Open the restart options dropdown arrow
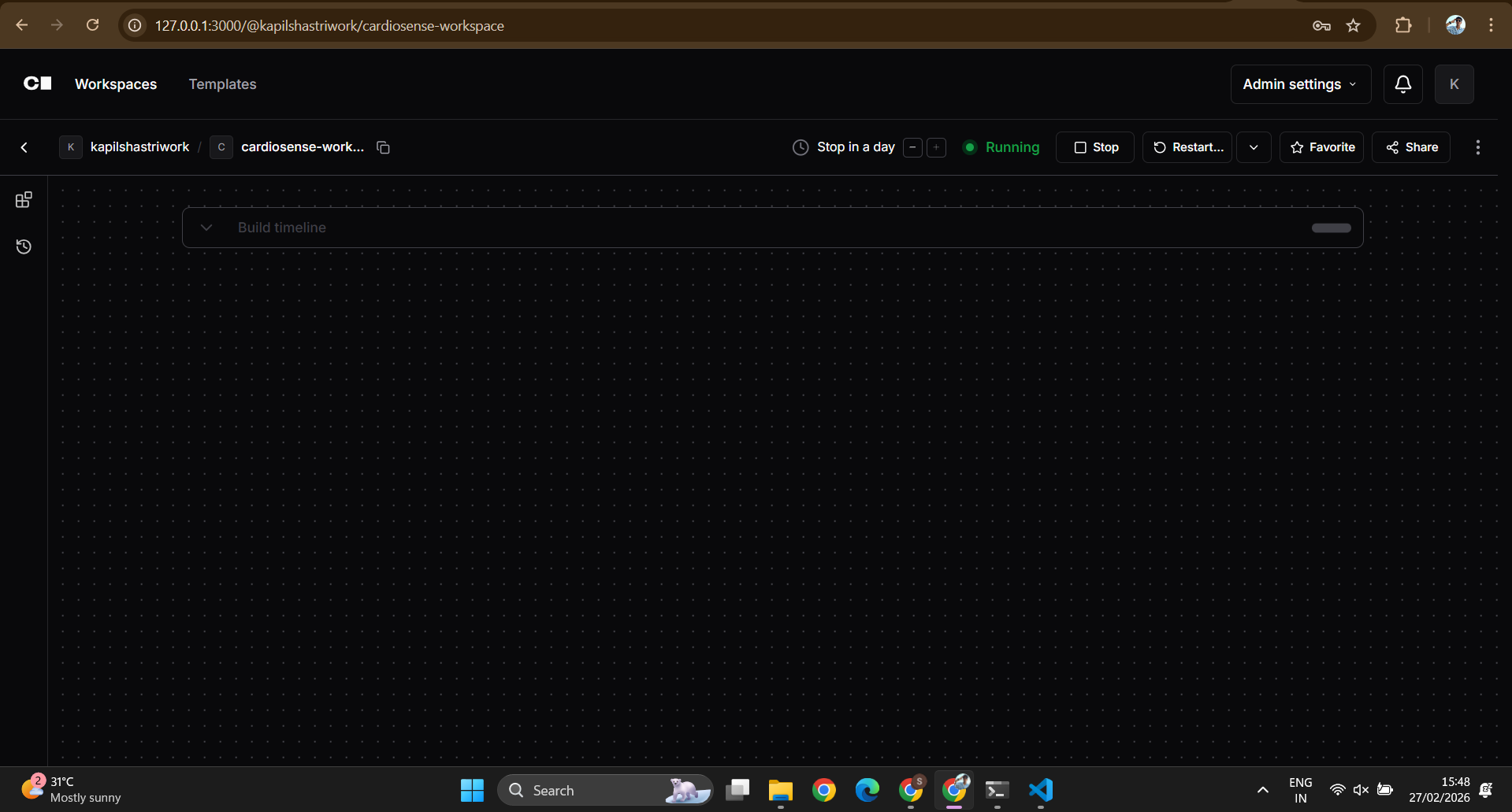The width and height of the screenshot is (1512, 812). click(1254, 147)
